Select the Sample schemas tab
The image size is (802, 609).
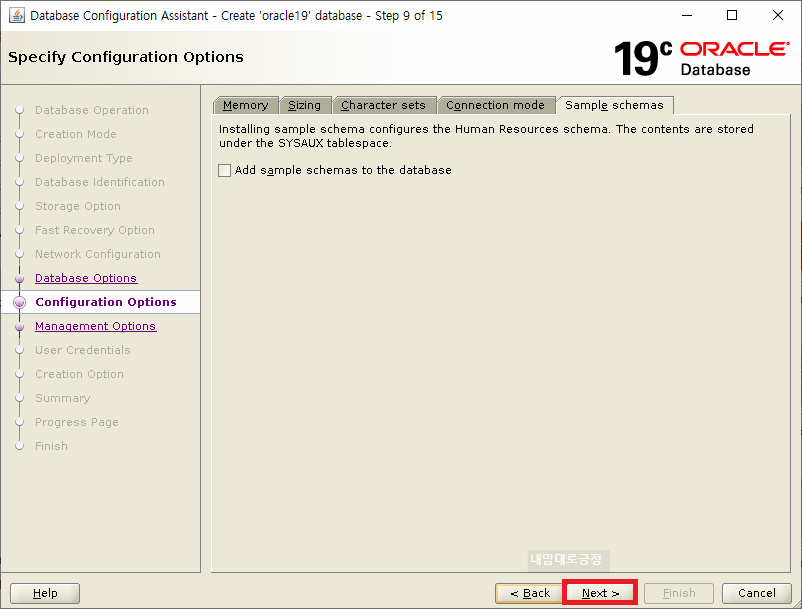614,105
